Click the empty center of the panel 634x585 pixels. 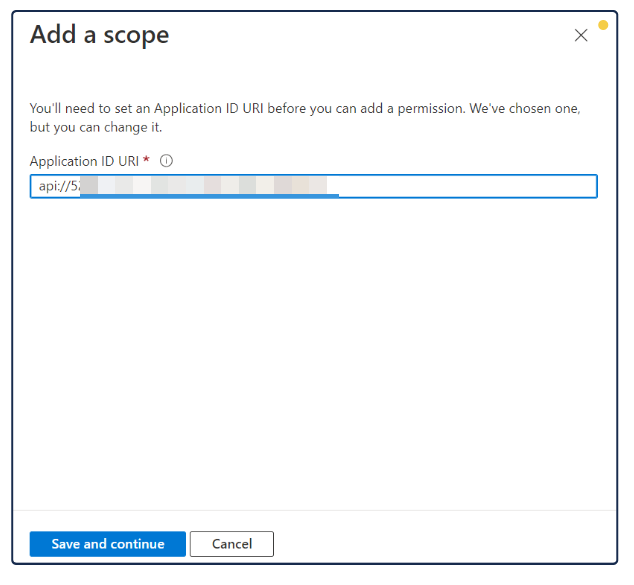314,350
